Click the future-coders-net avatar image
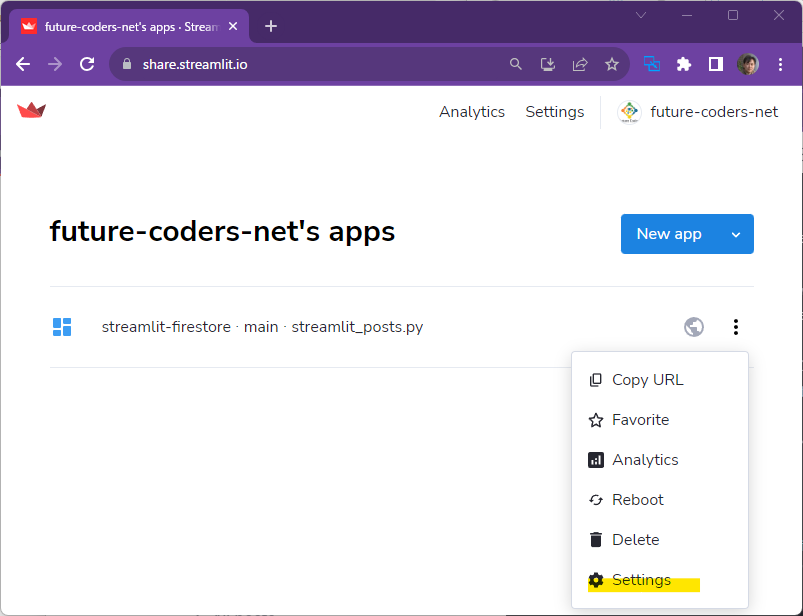 pyautogui.click(x=629, y=112)
